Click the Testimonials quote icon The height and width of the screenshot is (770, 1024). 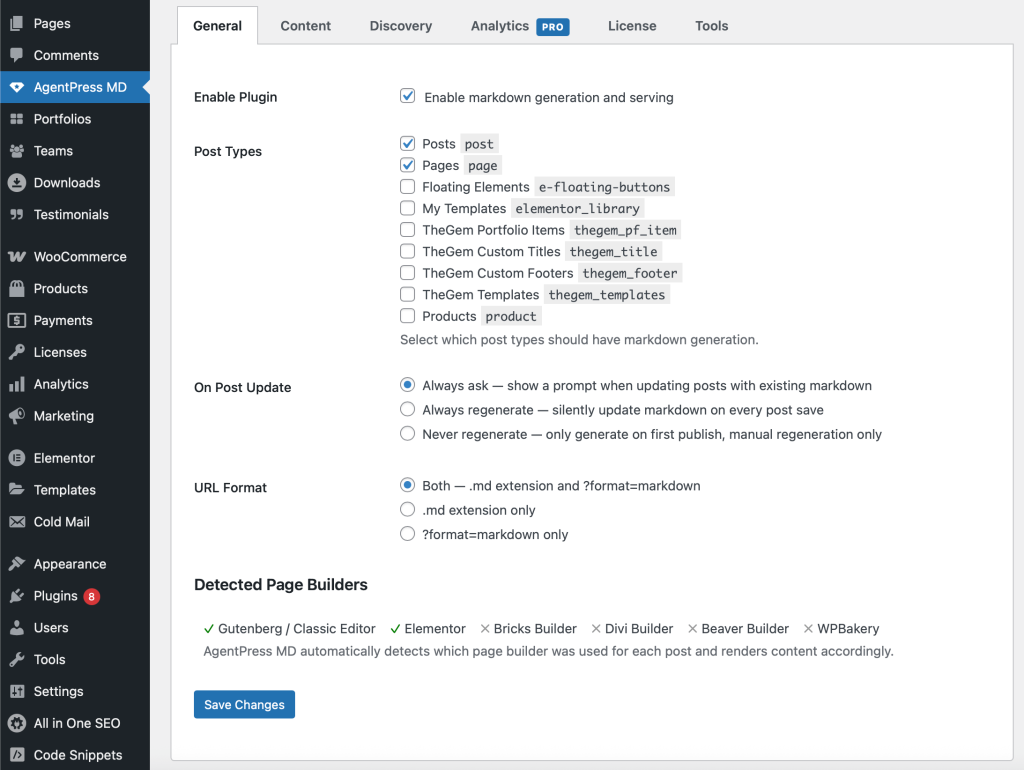point(17,214)
